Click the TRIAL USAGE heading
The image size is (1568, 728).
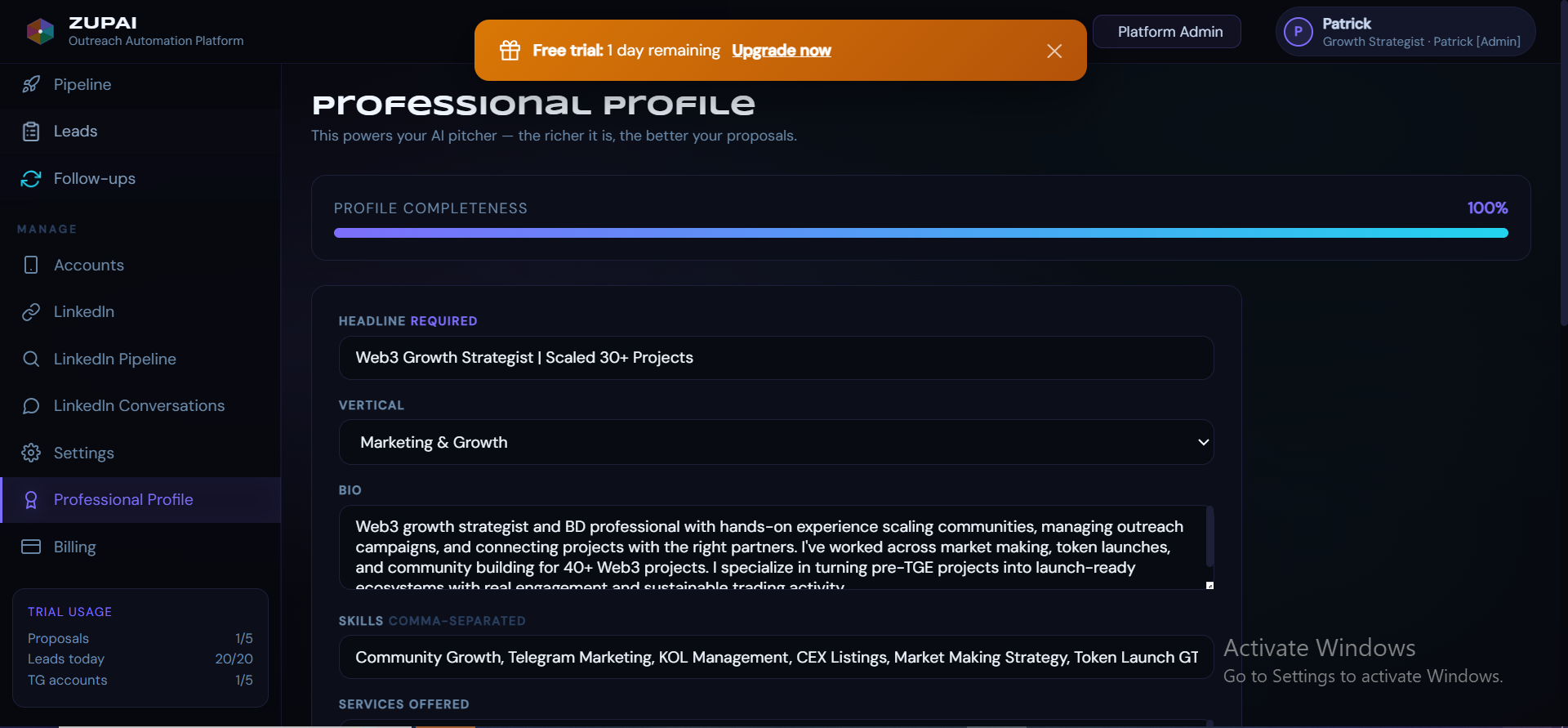(x=69, y=612)
